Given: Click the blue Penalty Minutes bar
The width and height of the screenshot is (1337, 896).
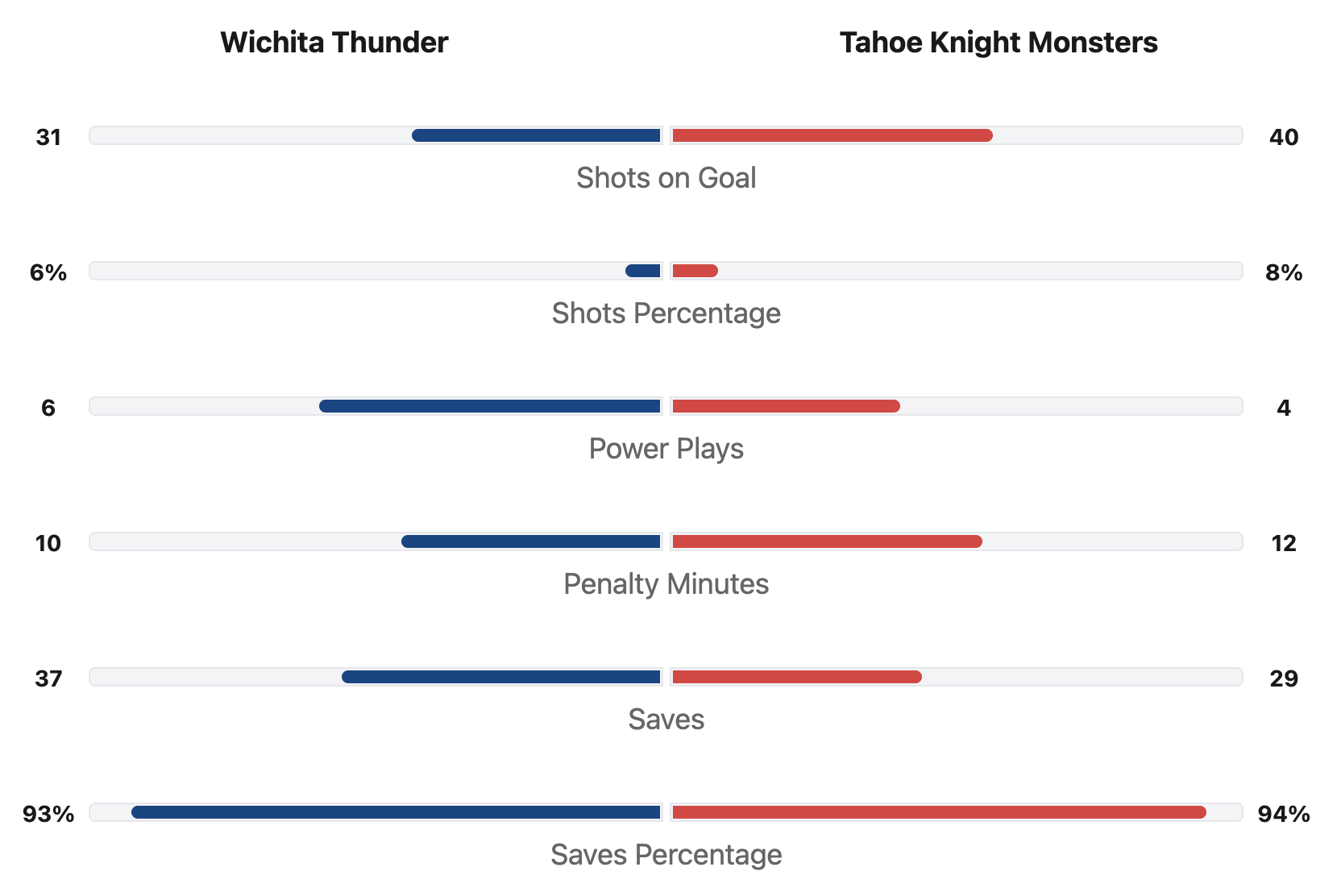Looking at the screenshot, I should click(531, 541).
